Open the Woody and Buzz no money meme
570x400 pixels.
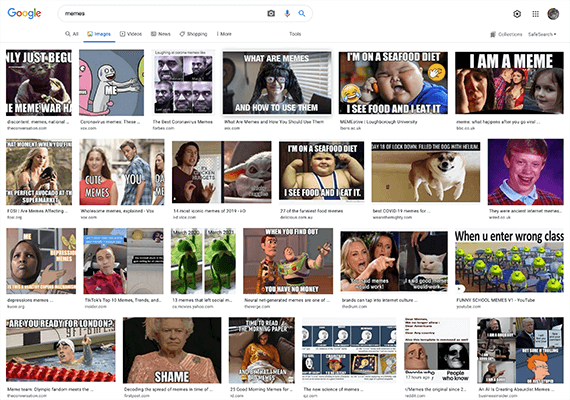click(x=288, y=261)
